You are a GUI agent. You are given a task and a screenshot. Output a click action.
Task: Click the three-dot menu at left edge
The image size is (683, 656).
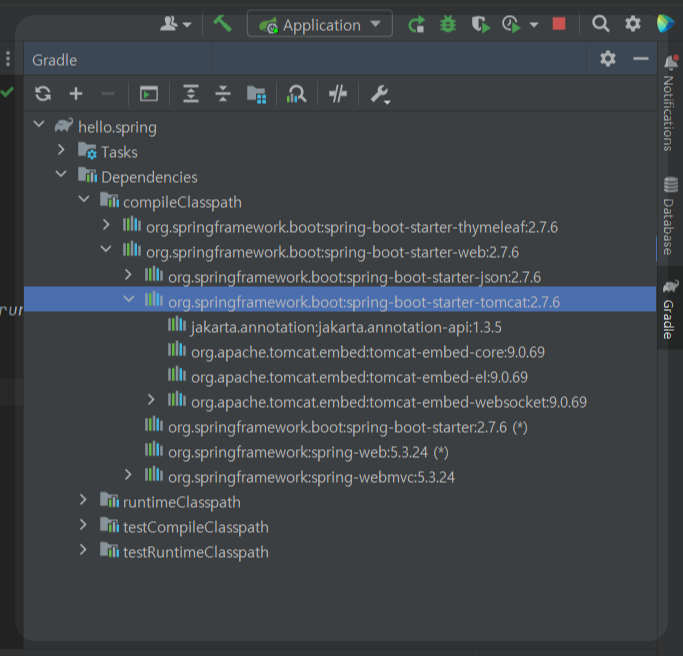pos(8,58)
